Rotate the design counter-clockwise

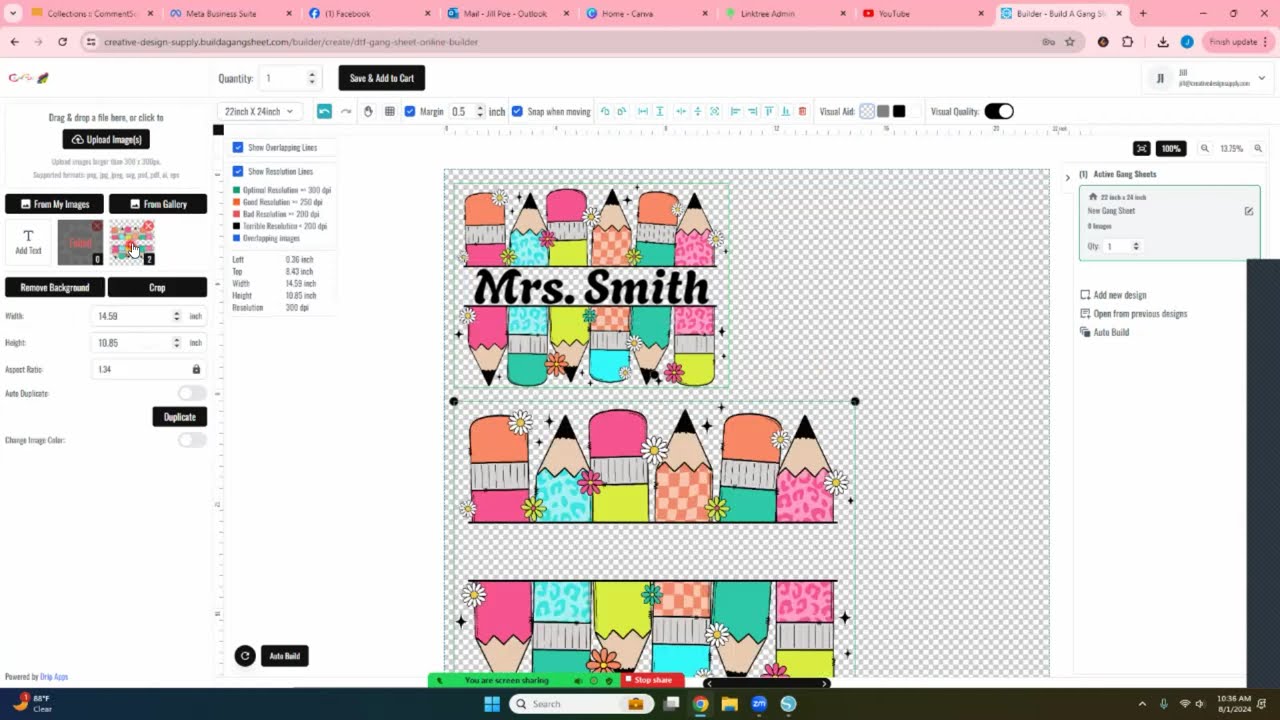pos(604,111)
